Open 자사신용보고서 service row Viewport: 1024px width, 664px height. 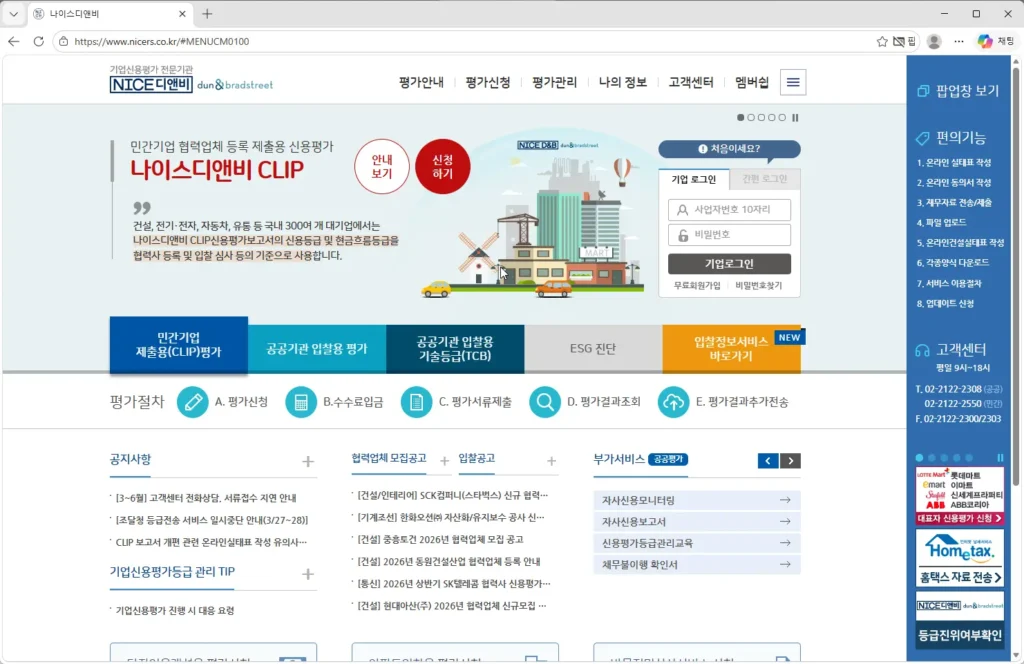pyautogui.click(x=697, y=522)
